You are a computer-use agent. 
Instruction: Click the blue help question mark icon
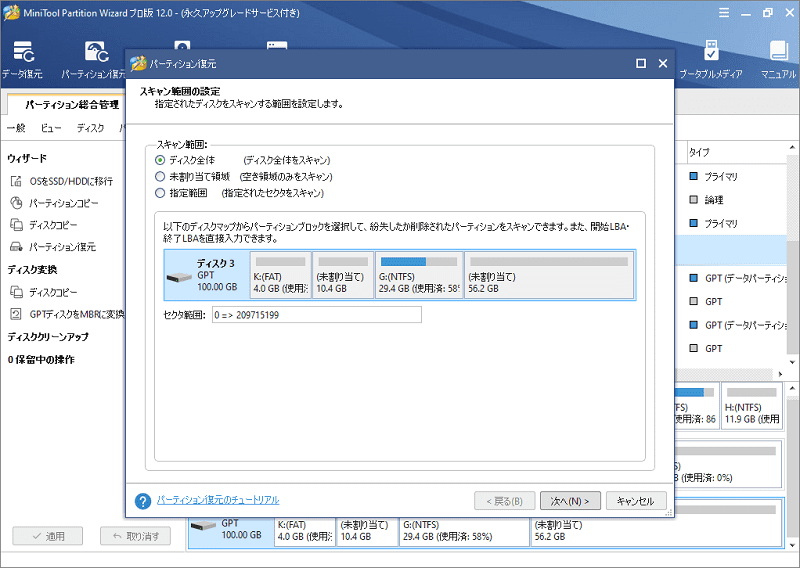(x=143, y=501)
